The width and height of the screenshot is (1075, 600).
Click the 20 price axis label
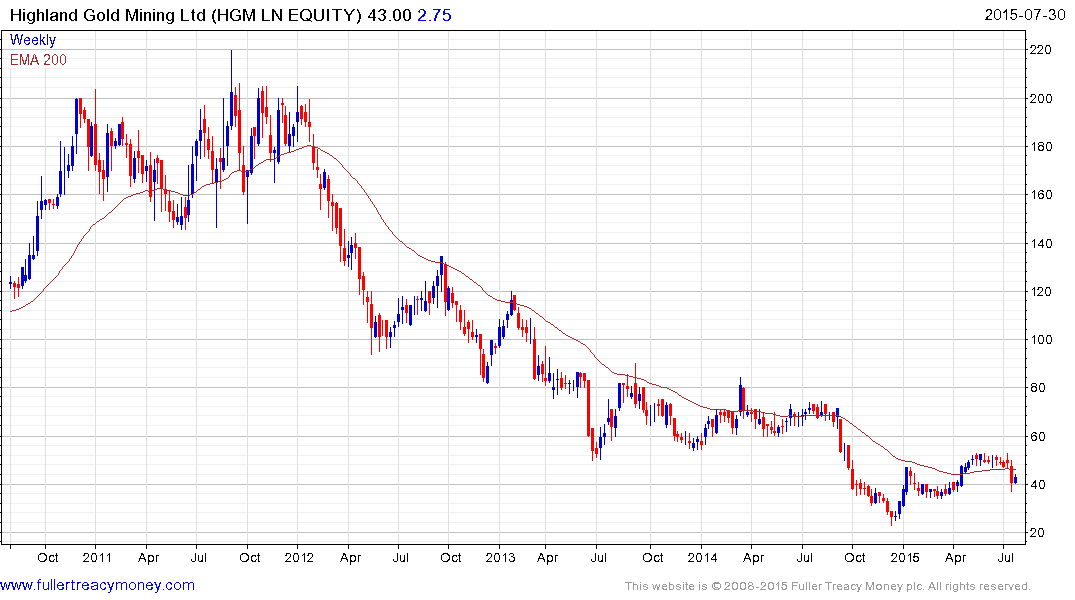pos(1037,533)
